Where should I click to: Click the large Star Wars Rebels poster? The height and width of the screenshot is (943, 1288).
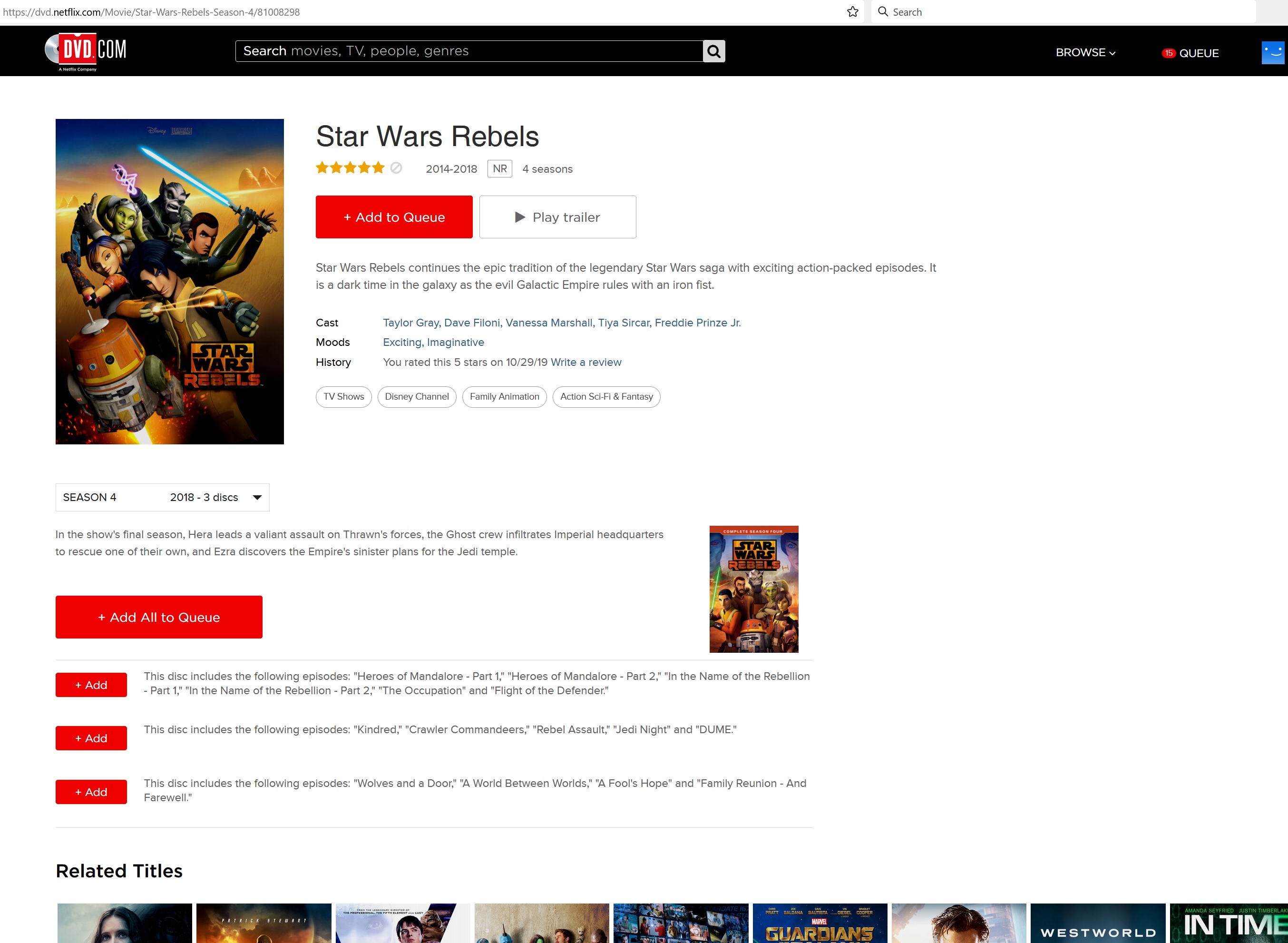coord(169,281)
